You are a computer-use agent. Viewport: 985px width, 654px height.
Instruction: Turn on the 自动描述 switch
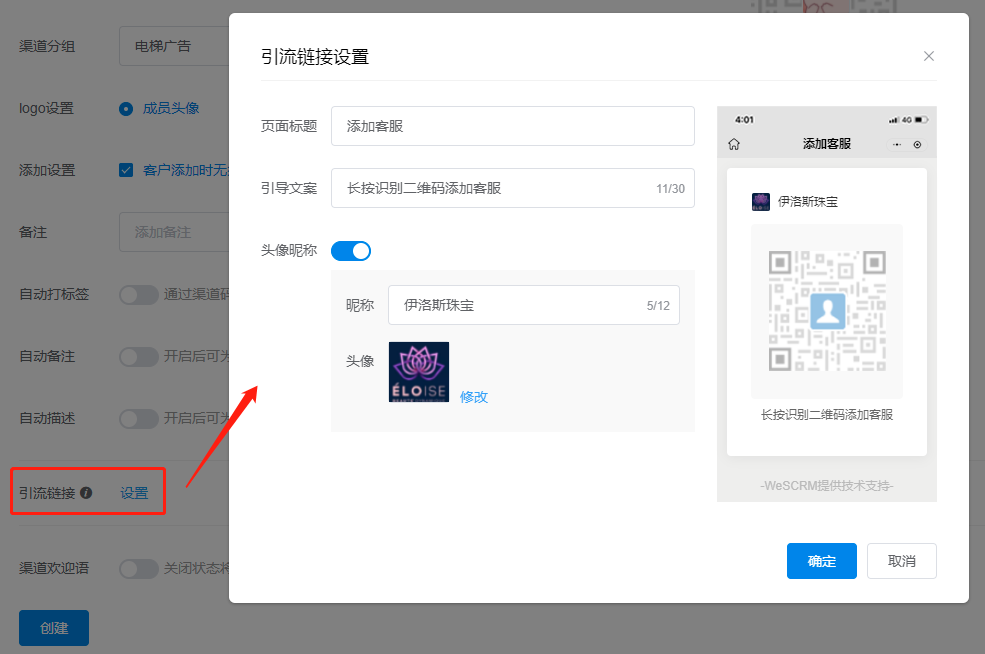139,419
